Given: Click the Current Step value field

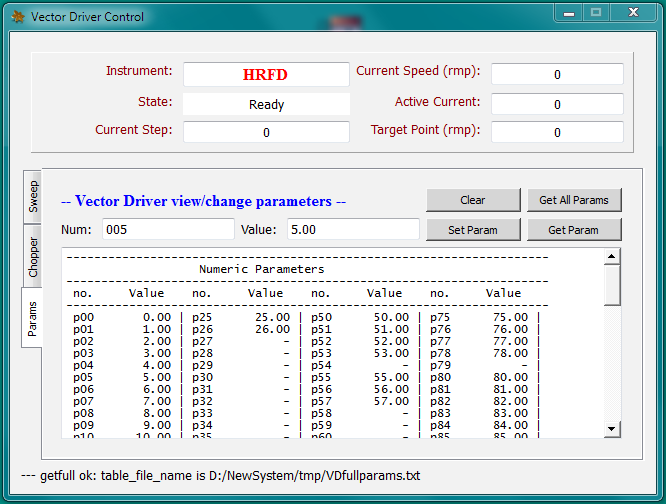Looking at the screenshot, I should click(x=266, y=132).
